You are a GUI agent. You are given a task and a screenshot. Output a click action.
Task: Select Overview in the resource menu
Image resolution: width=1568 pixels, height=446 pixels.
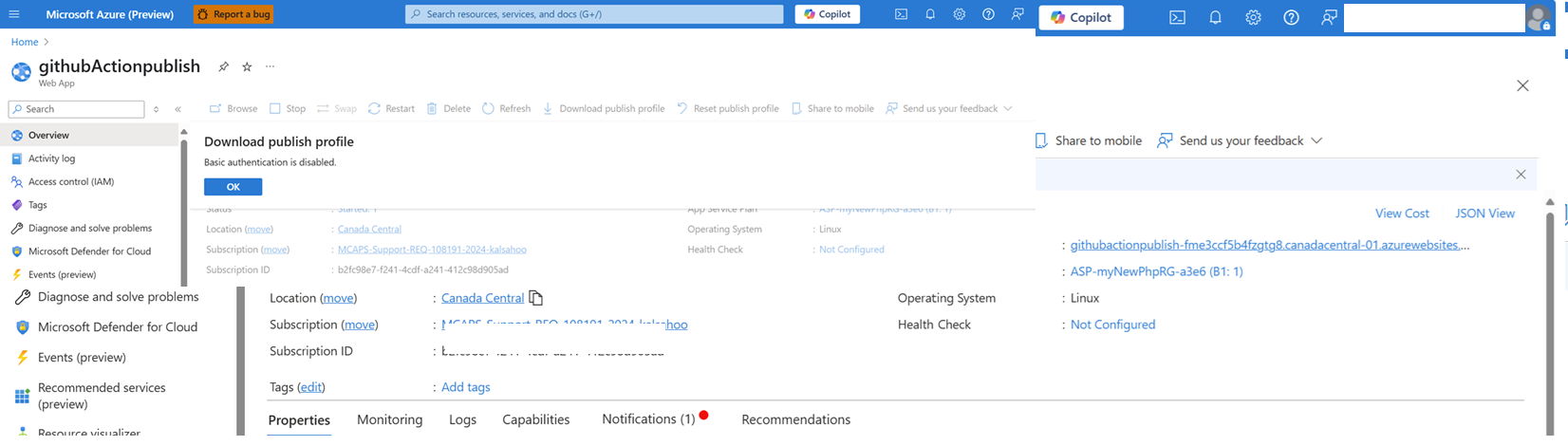tap(91, 135)
